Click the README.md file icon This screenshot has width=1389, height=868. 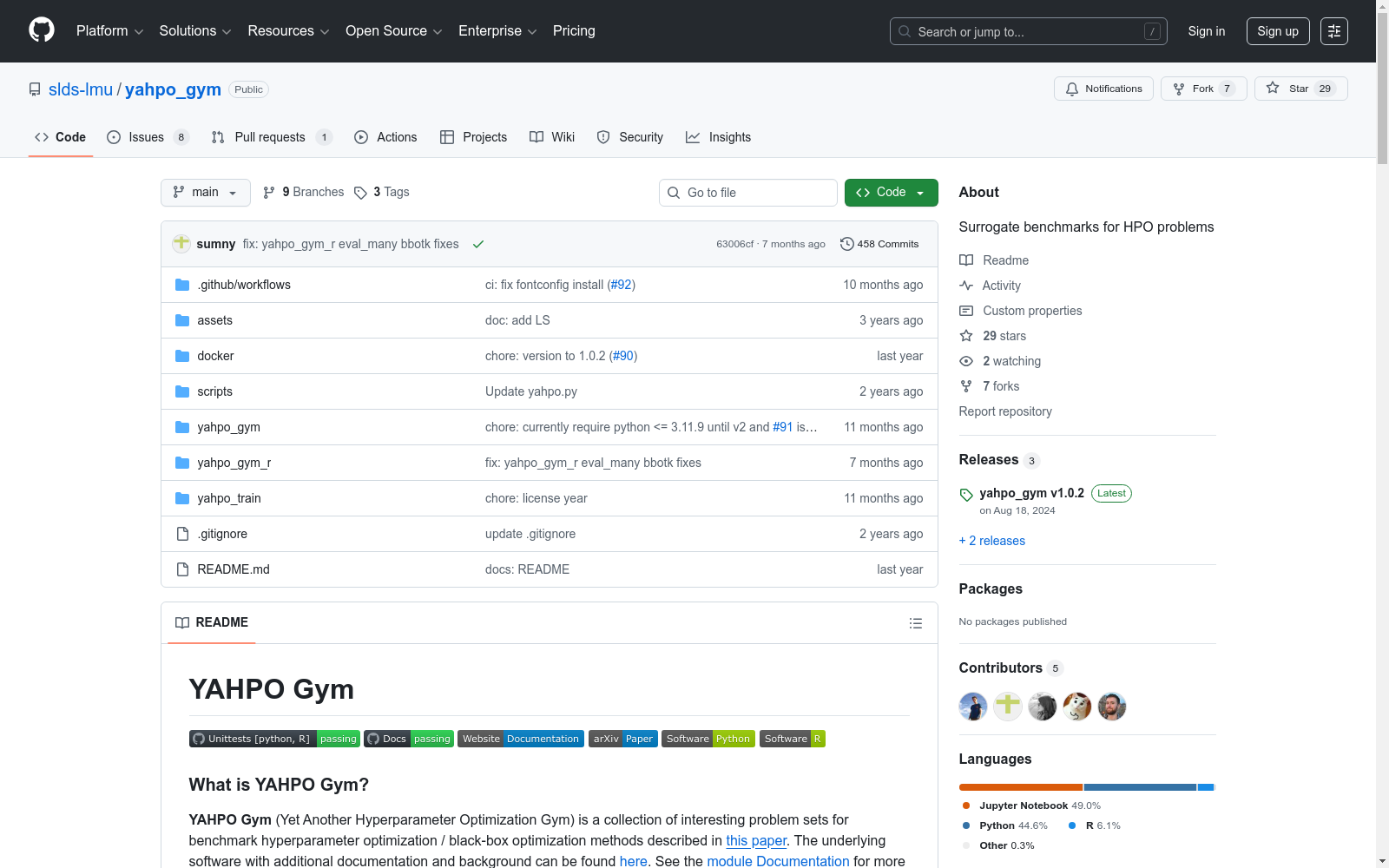pyautogui.click(x=182, y=569)
